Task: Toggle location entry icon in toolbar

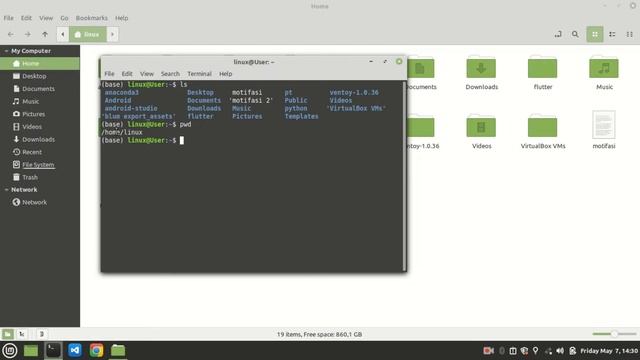Action: [558, 34]
